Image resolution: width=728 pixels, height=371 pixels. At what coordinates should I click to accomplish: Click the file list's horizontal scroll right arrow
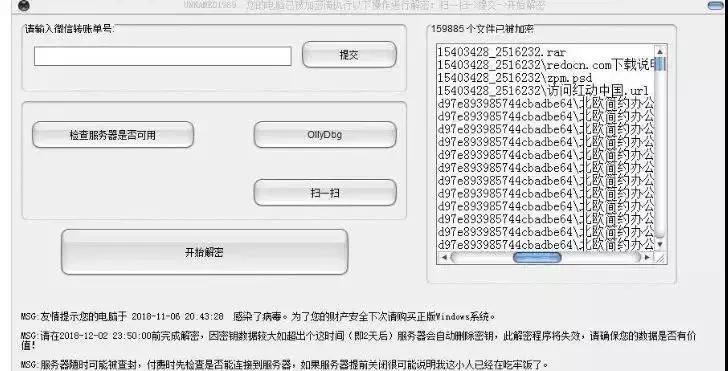[647, 257]
